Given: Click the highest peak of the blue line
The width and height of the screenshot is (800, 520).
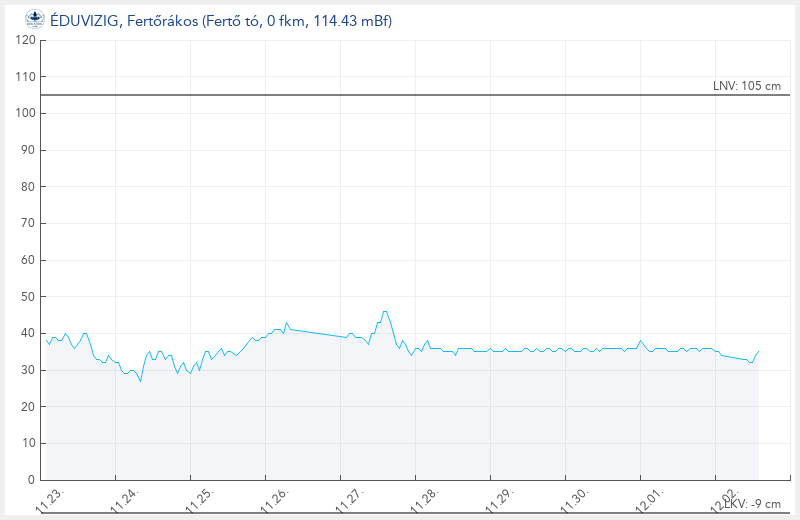Looking at the screenshot, I should tap(385, 311).
